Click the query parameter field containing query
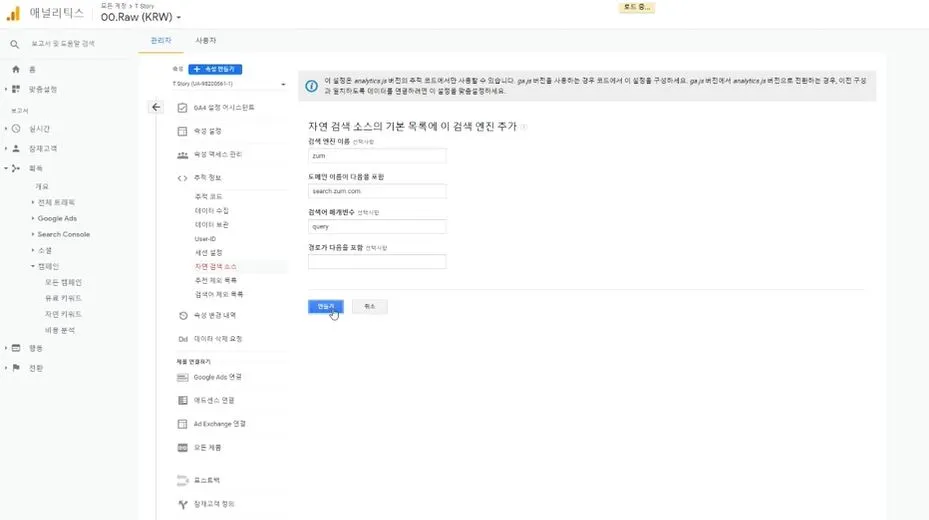 [377, 227]
